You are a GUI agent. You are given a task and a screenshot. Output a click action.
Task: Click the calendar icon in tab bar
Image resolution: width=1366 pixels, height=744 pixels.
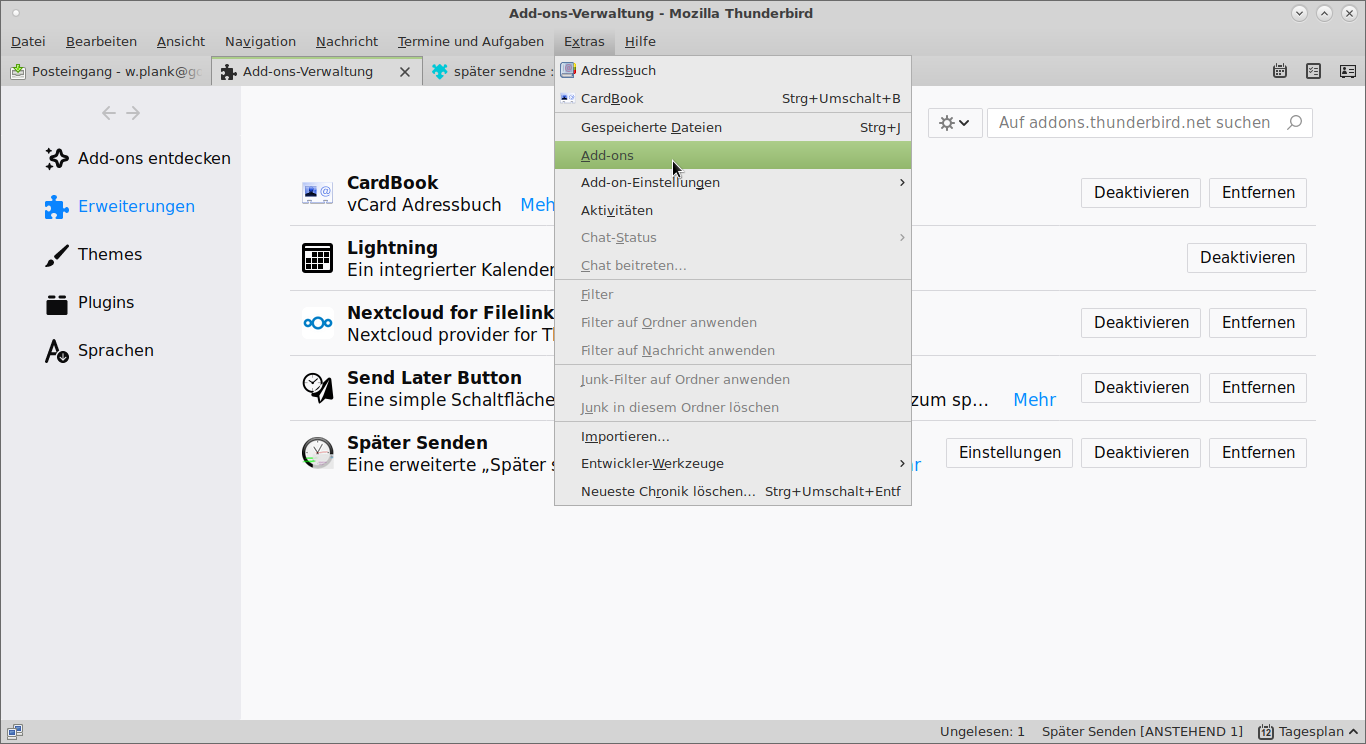point(1280,71)
